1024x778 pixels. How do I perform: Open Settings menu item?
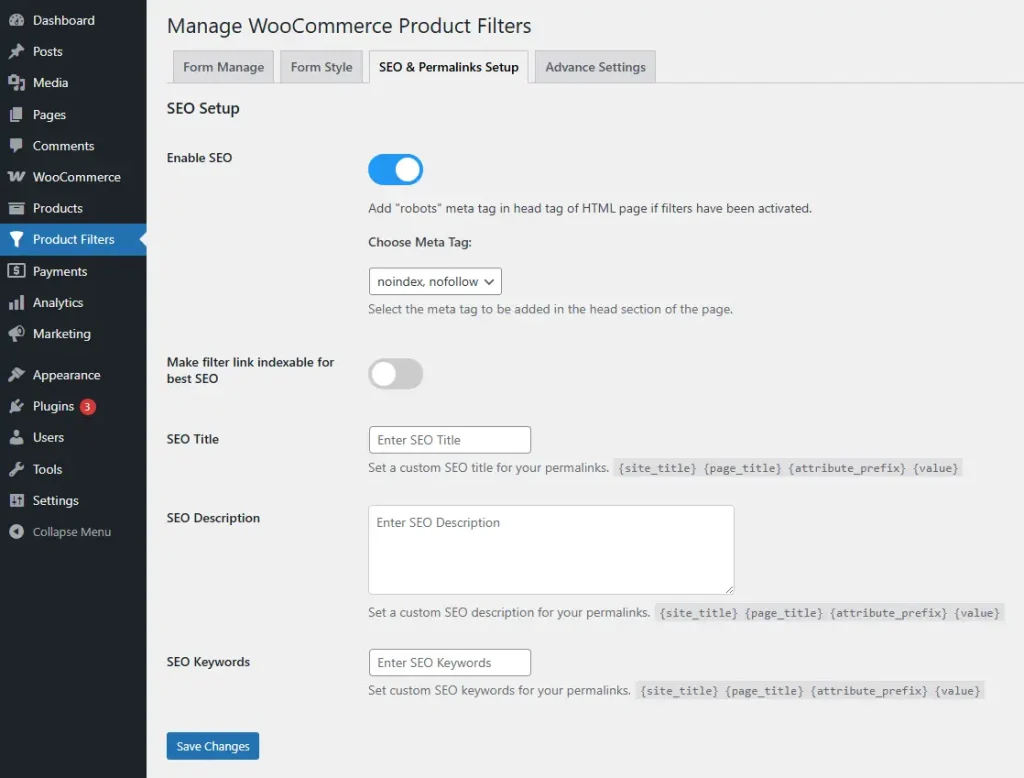coord(73,500)
